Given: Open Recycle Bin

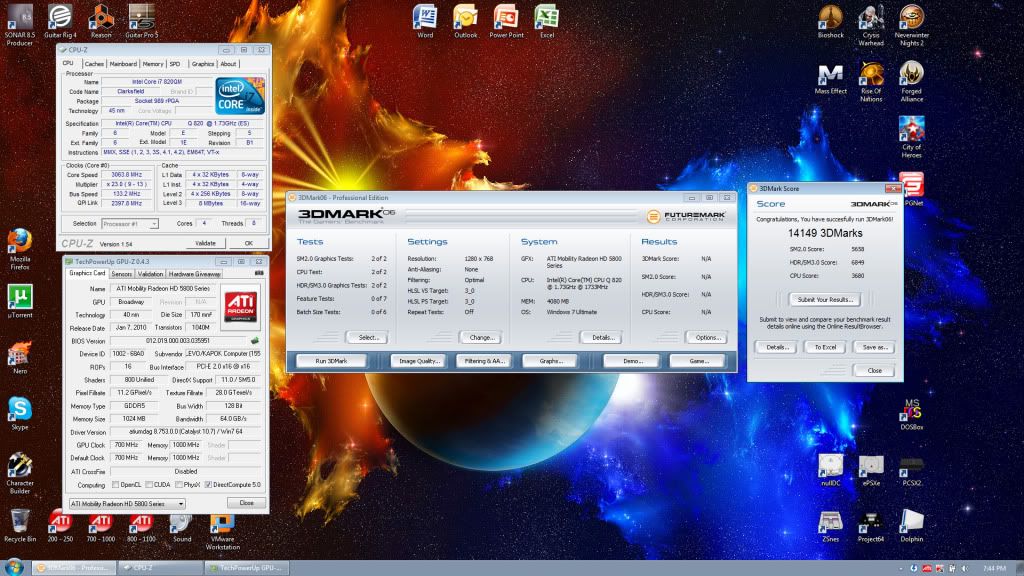Looking at the screenshot, I should [x=20, y=525].
